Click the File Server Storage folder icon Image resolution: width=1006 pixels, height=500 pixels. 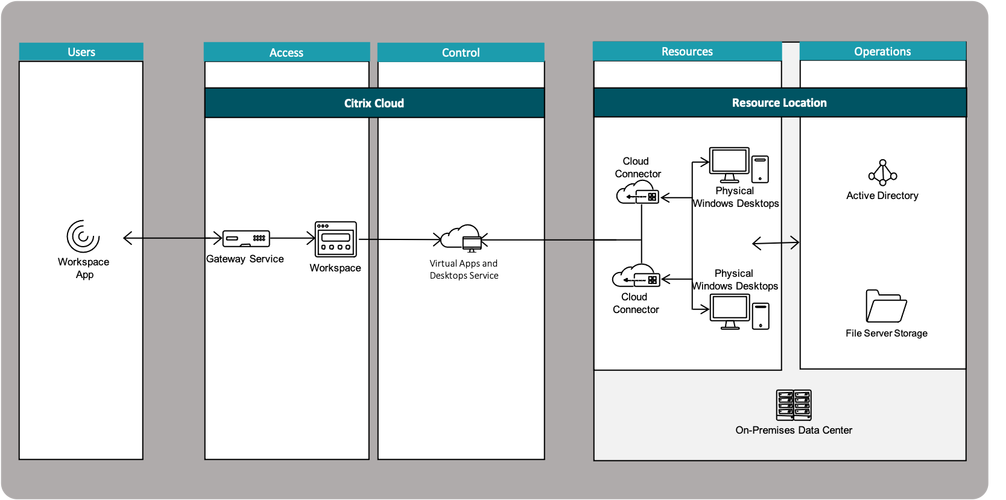point(886,306)
